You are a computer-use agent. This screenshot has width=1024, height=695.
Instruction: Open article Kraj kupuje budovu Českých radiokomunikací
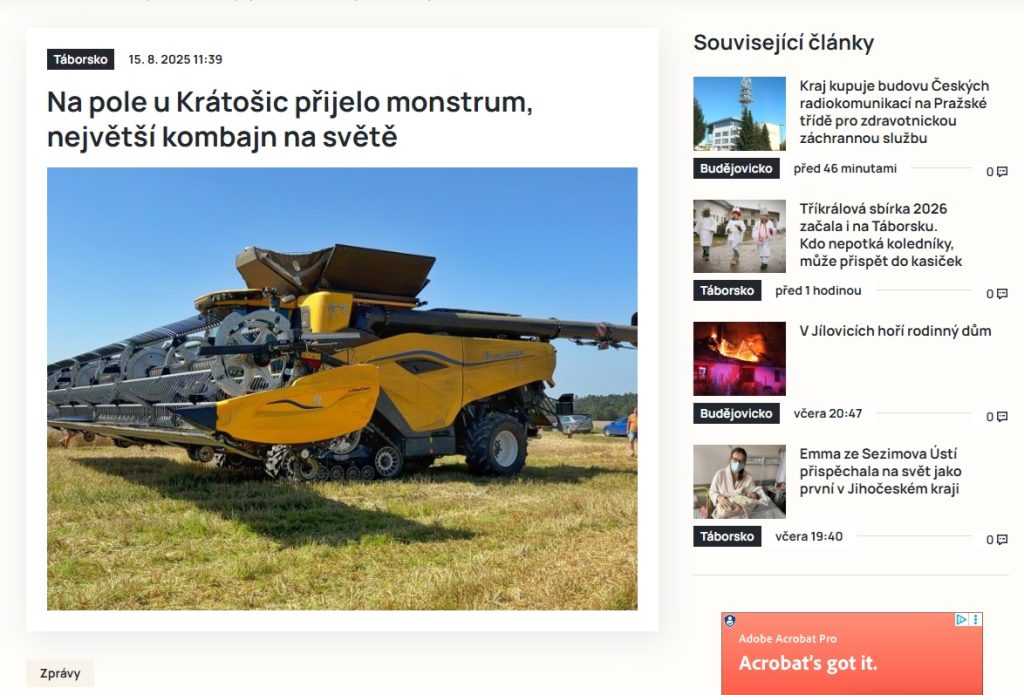click(894, 112)
